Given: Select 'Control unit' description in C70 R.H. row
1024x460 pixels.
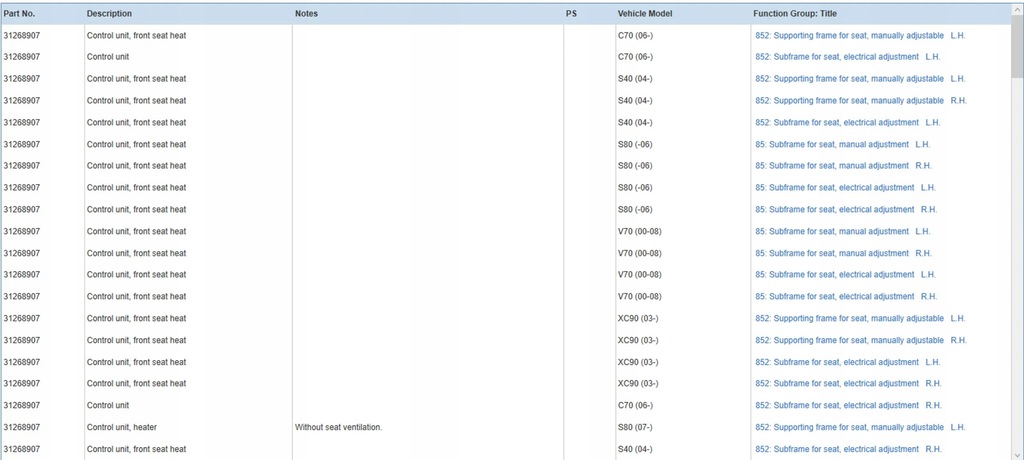Looking at the screenshot, I should pos(108,405).
